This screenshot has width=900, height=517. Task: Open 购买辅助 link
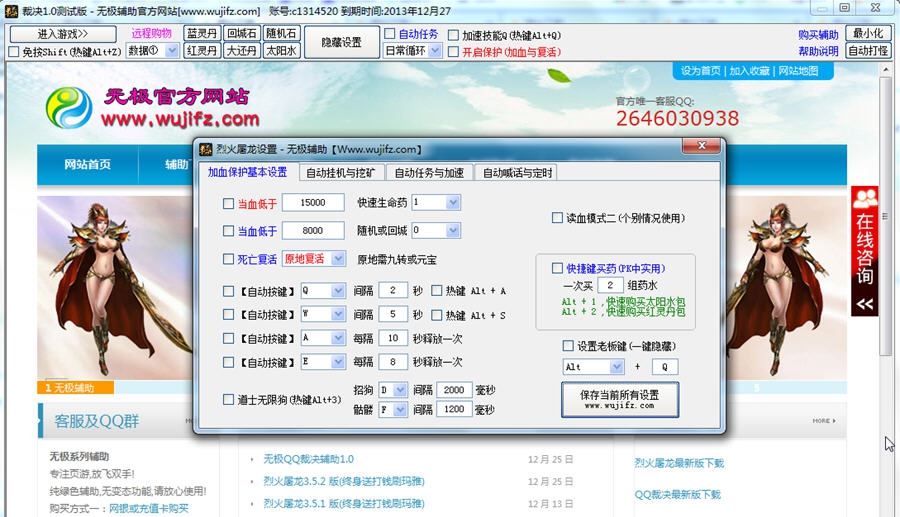[x=818, y=35]
